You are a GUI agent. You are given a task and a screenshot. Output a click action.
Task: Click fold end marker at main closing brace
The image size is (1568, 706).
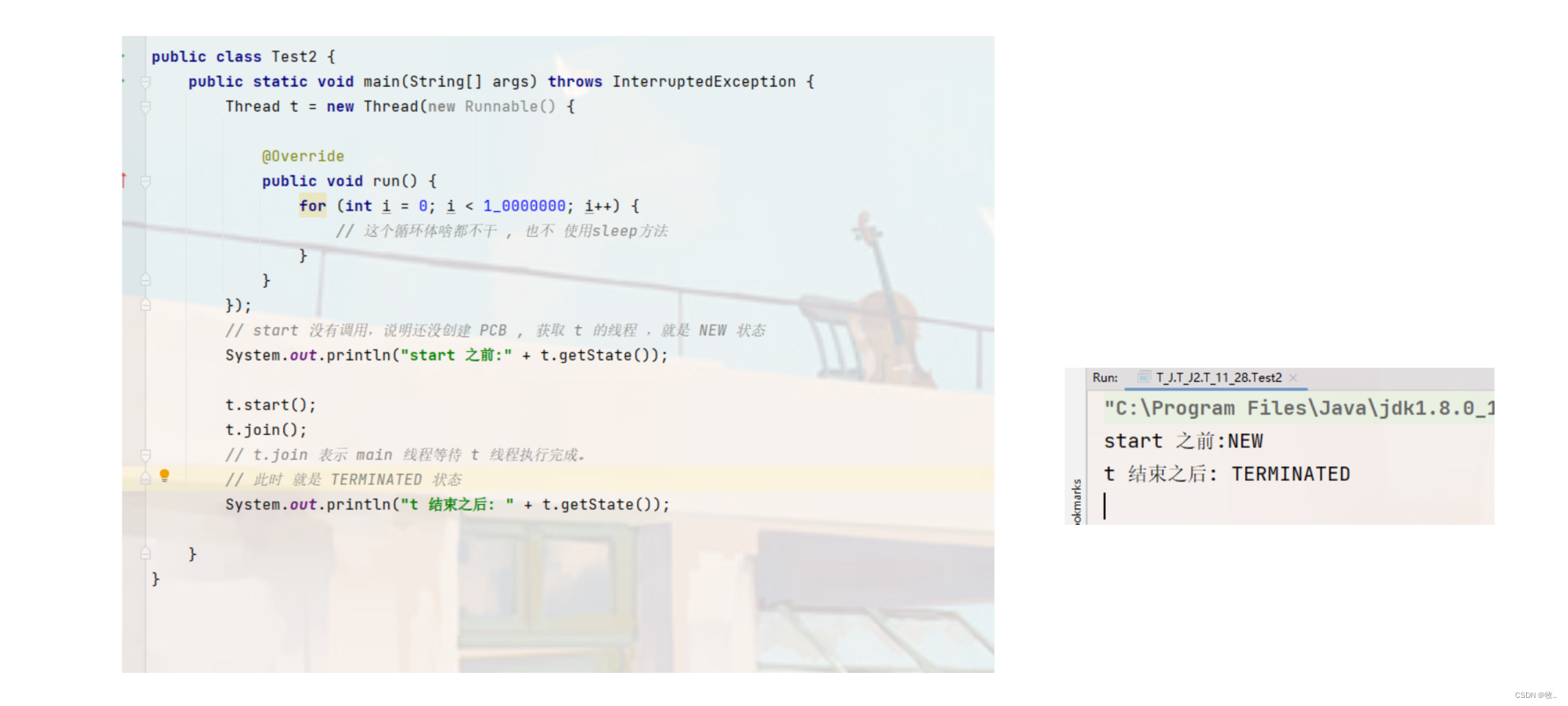point(145,554)
